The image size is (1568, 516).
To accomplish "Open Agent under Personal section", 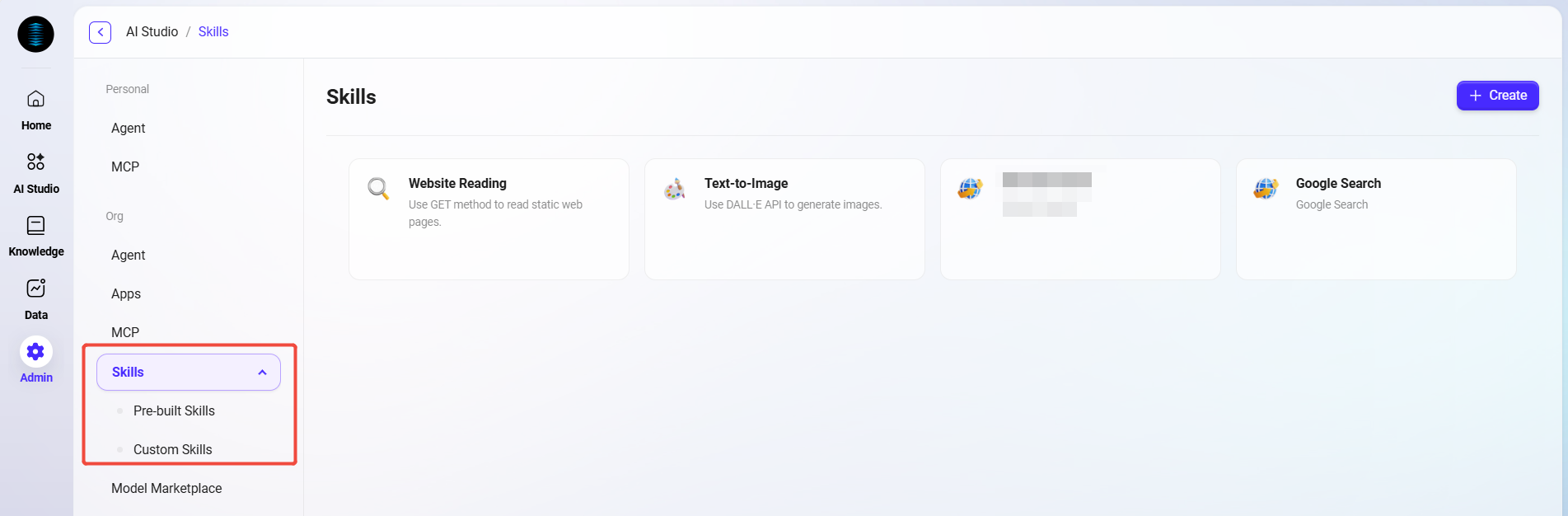I will coord(129,128).
